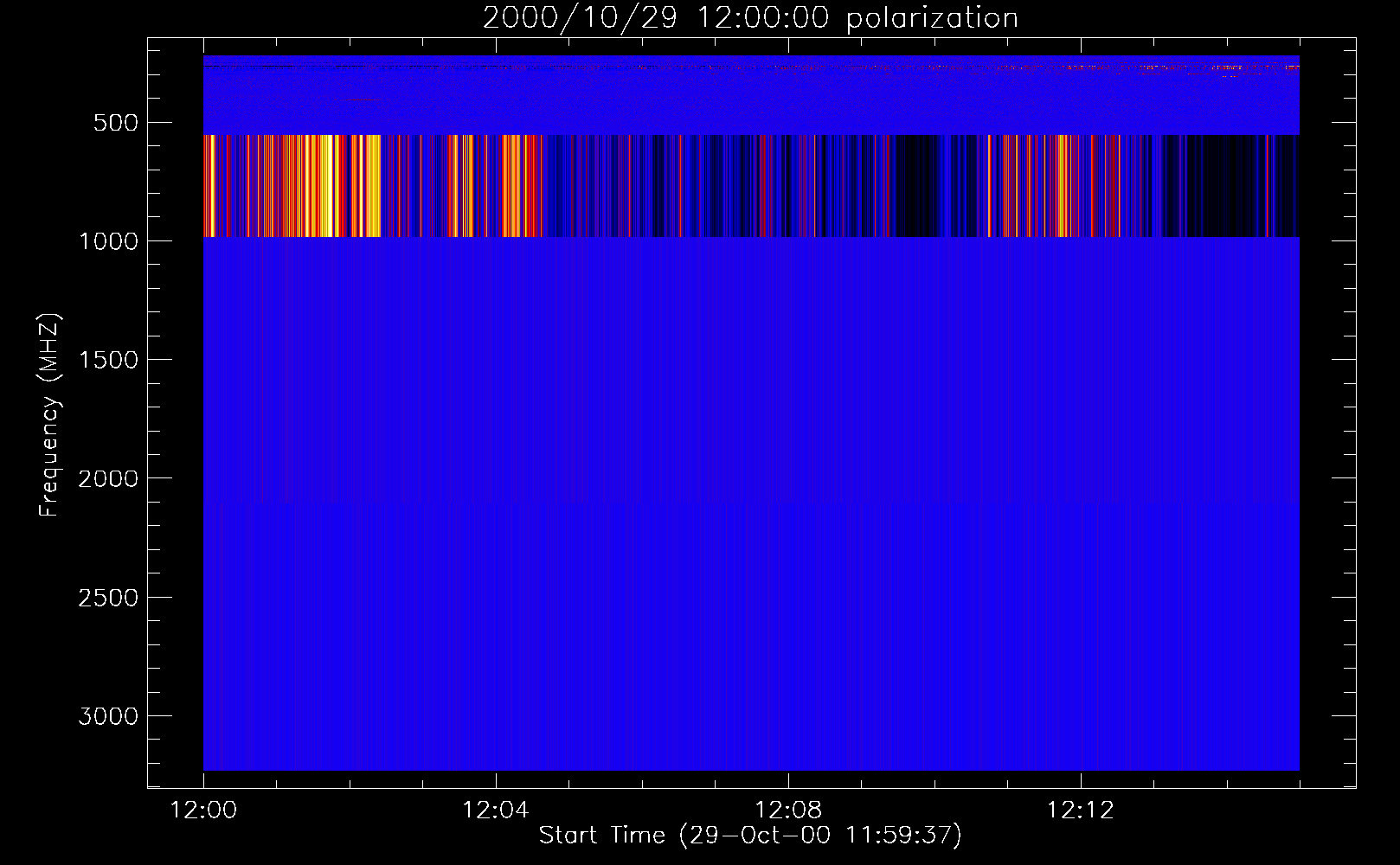Click the plot title '2000/10/29 12:00:00 polarization'
The width and height of the screenshot is (1400, 865).
(x=750, y=17)
